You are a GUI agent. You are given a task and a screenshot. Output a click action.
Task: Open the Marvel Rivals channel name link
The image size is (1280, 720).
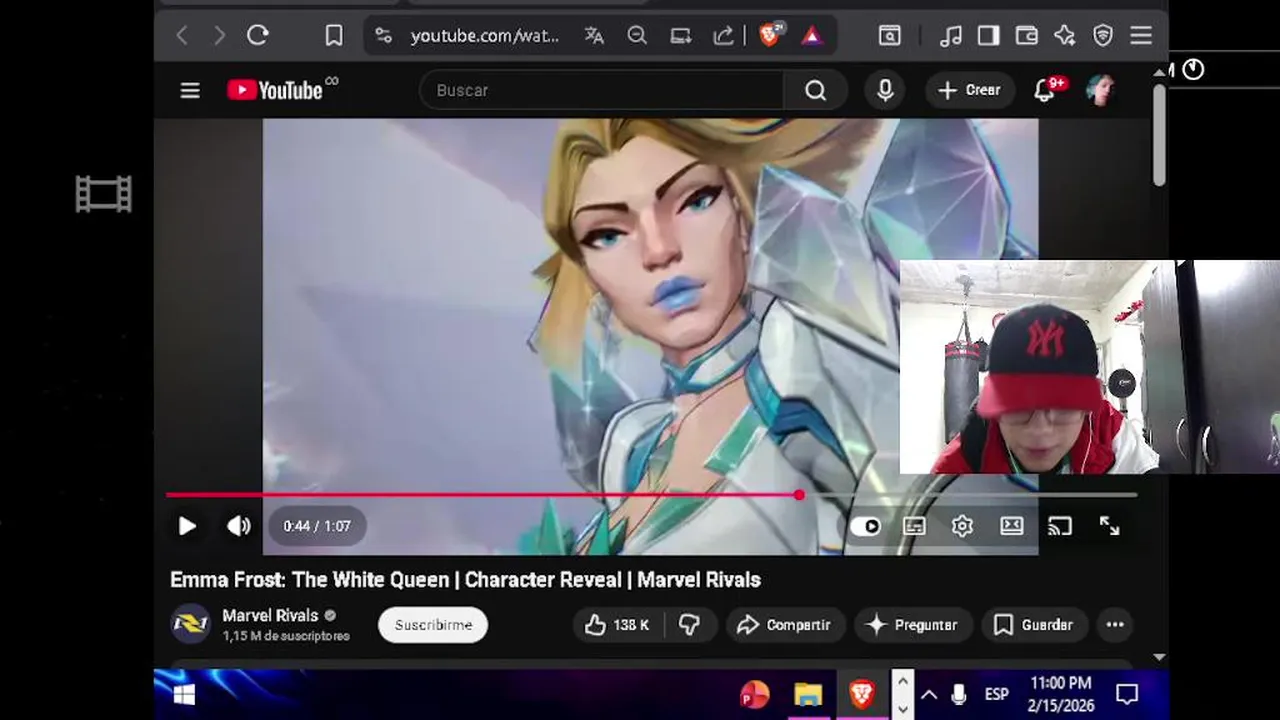(270, 616)
